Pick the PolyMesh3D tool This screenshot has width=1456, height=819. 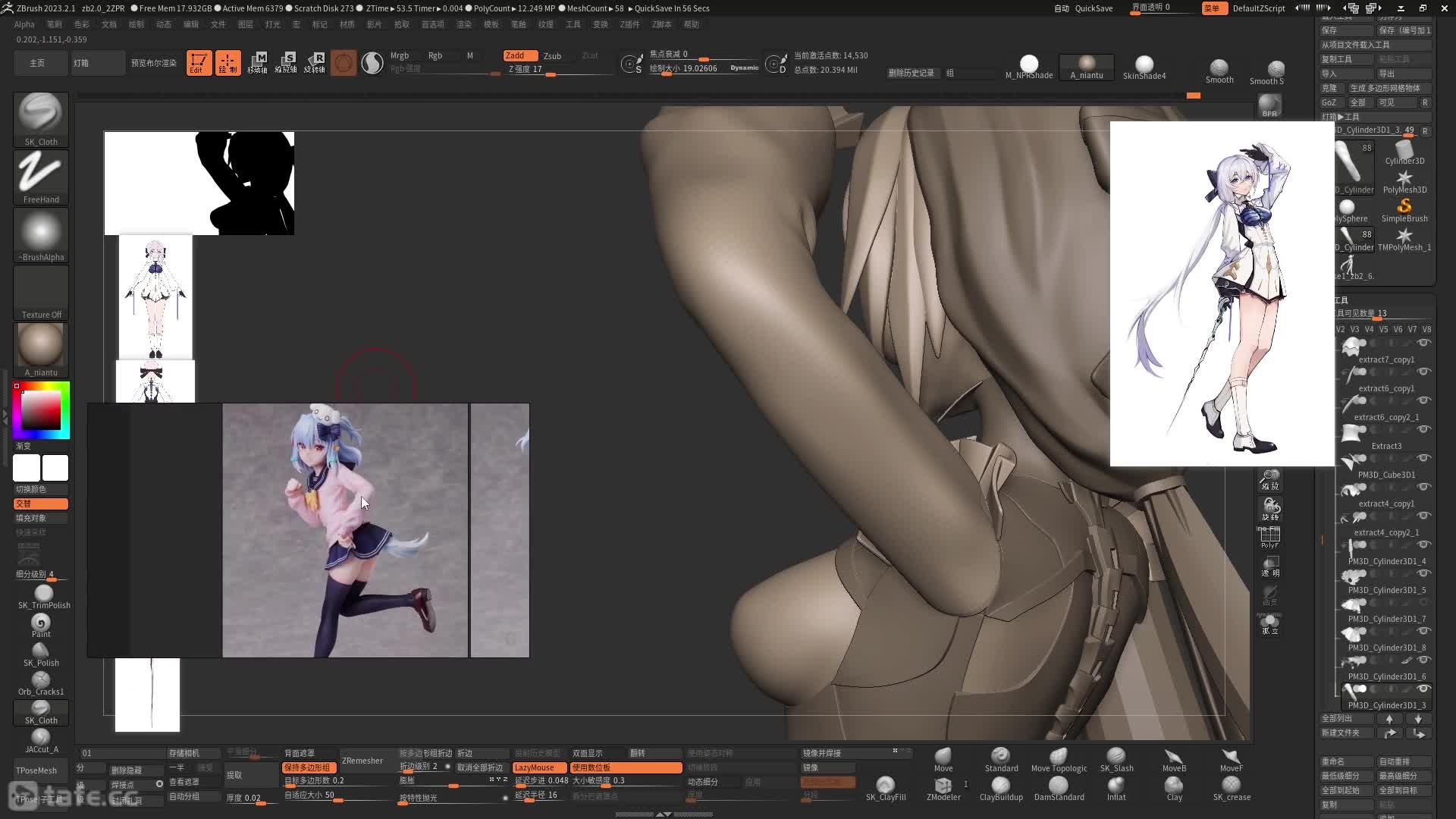pyautogui.click(x=1404, y=182)
